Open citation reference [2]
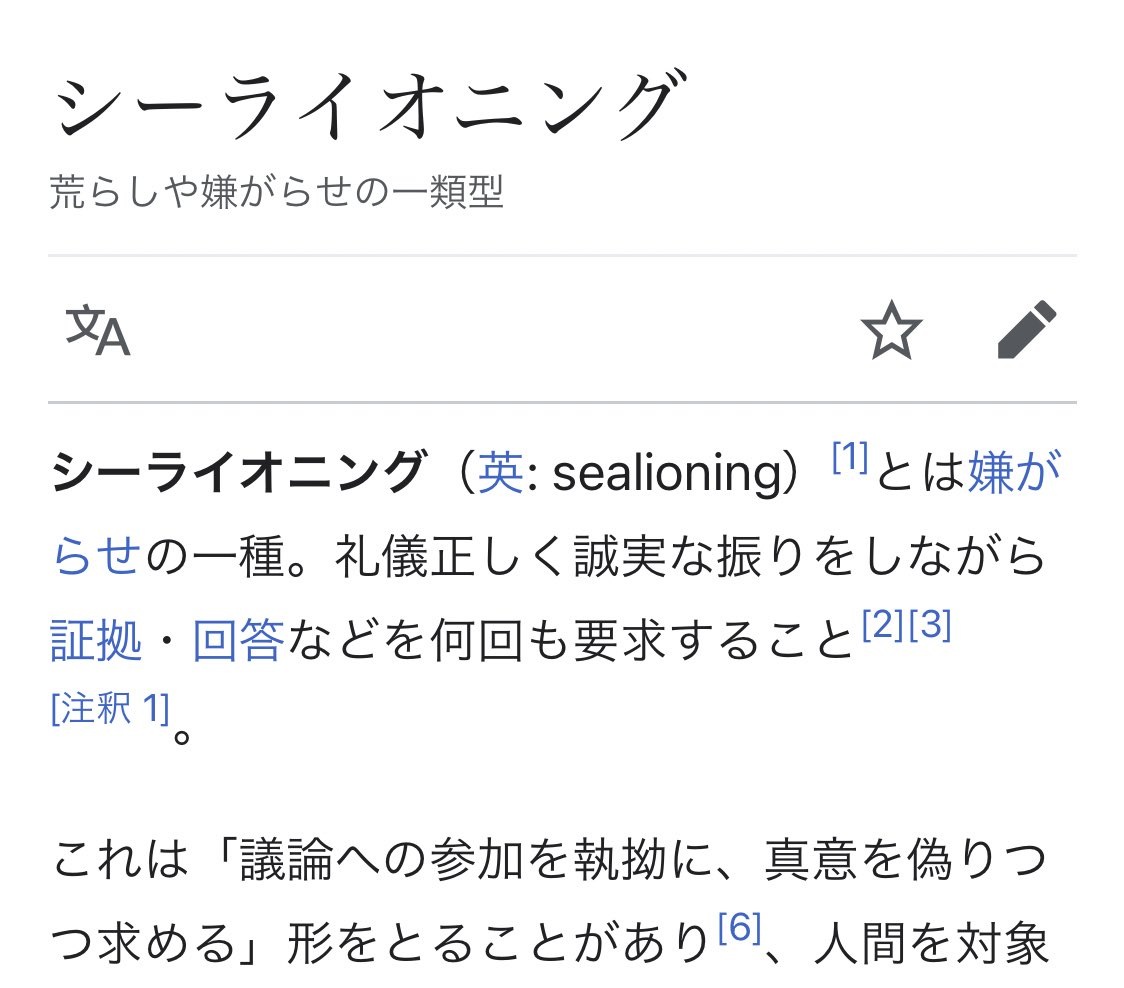 coord(882,624)
